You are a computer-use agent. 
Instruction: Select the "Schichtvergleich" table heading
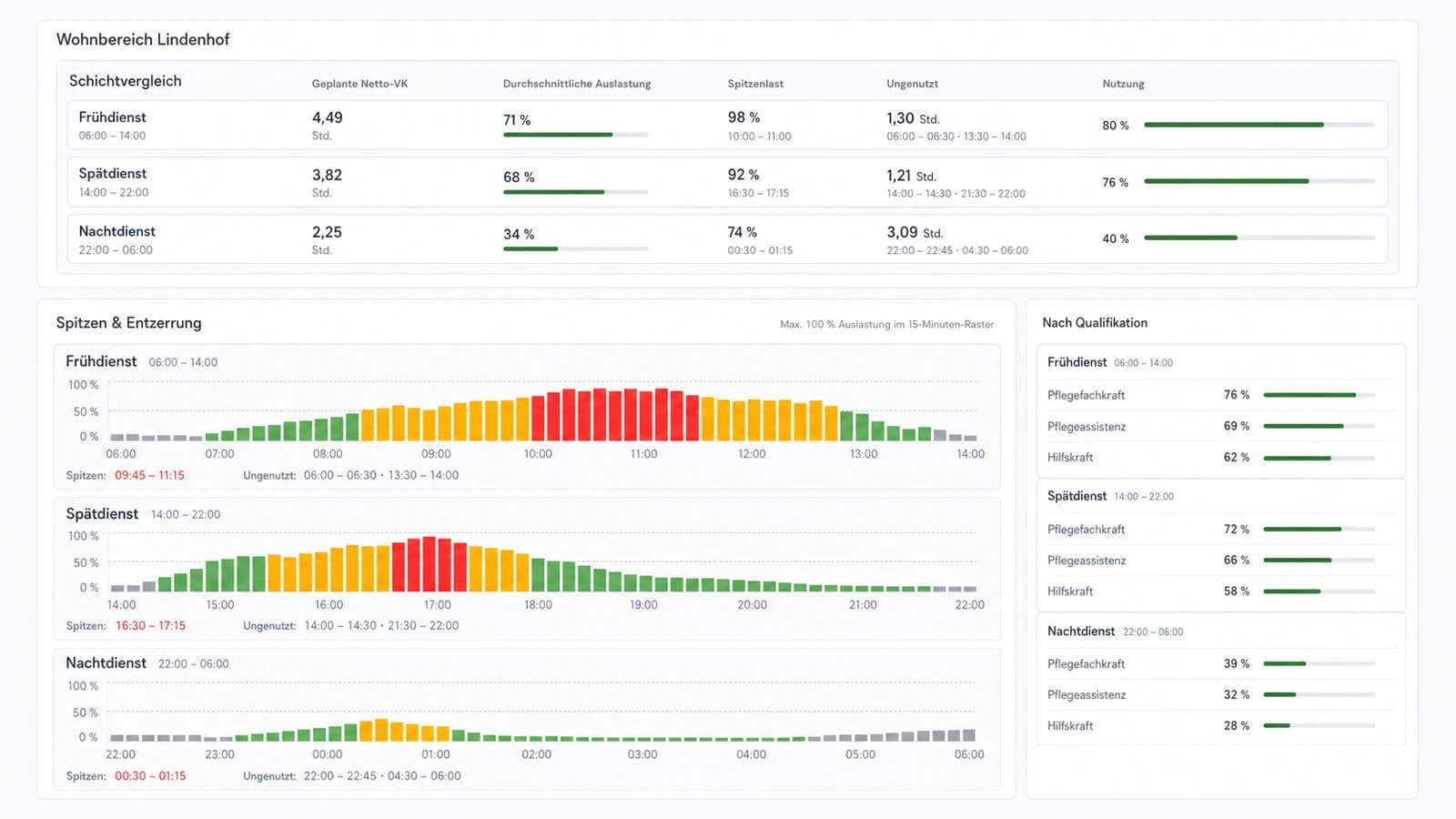(x=126, y=81)
